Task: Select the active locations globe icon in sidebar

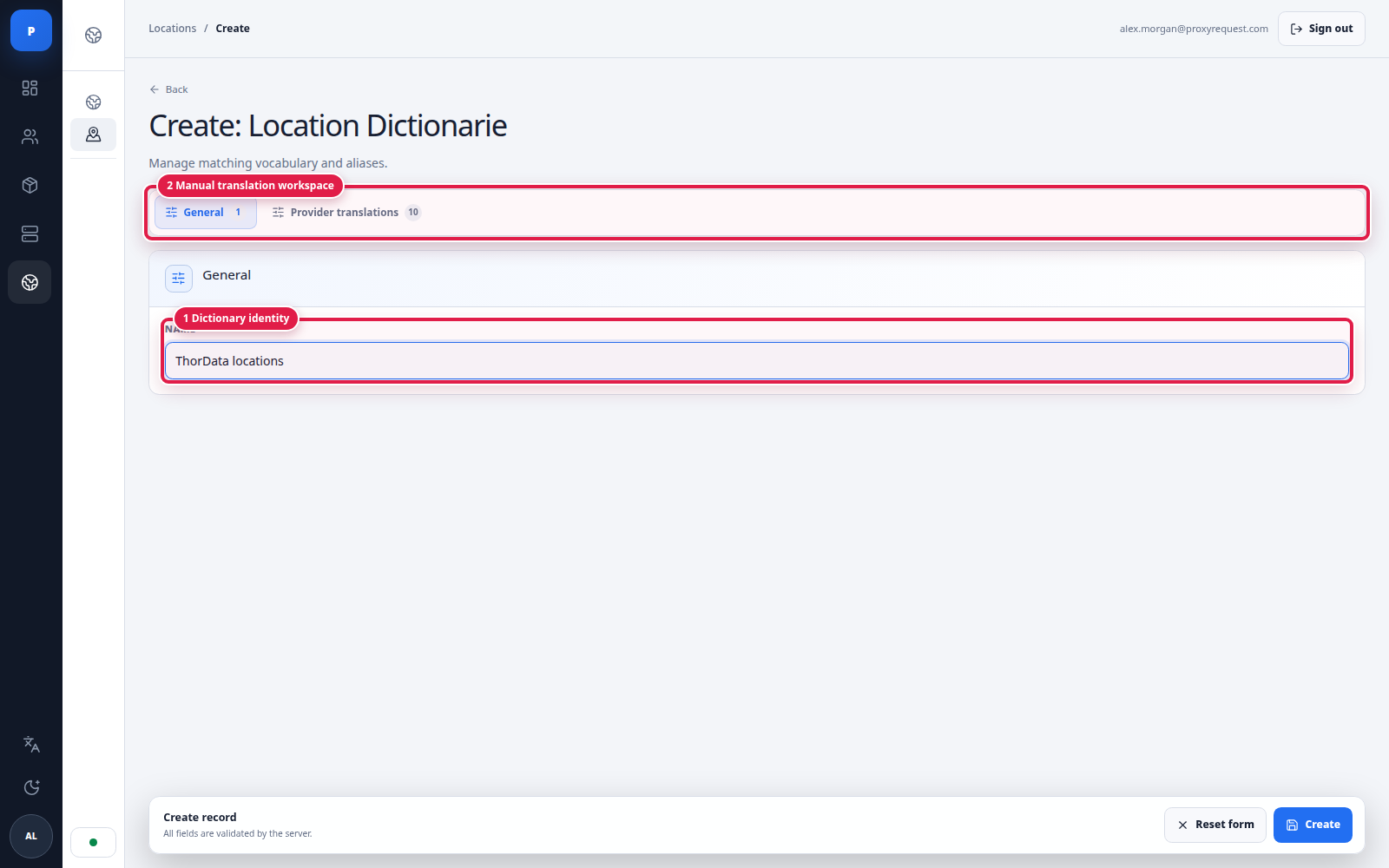Action: 30,282
